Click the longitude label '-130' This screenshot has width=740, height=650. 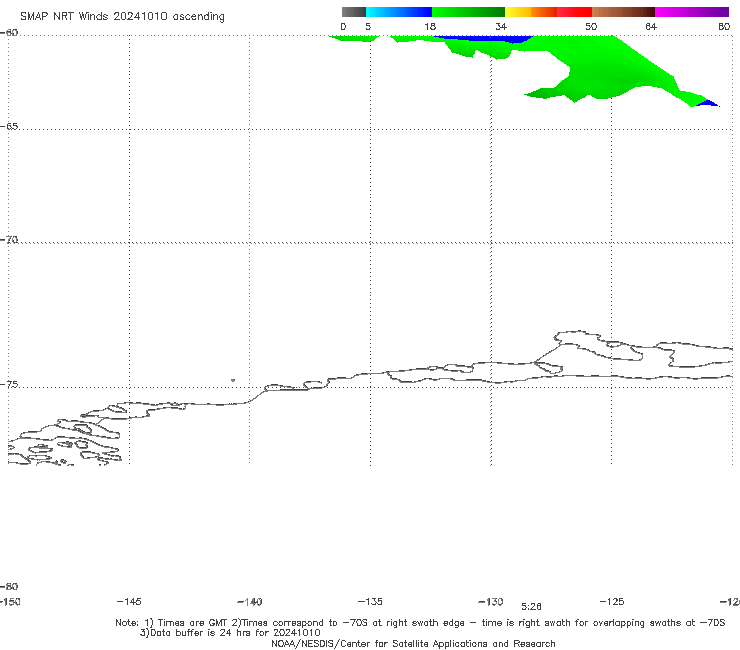pos(491,601)
